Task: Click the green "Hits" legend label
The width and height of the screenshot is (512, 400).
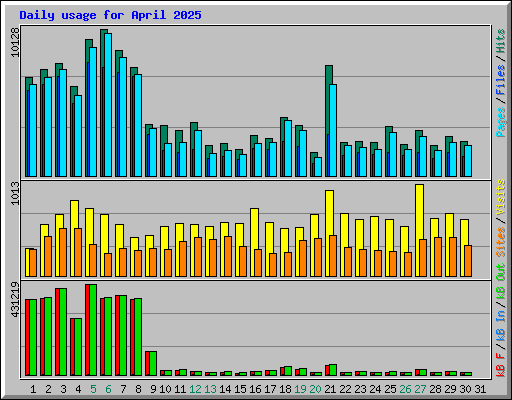Action: click(x=501, y=41)
